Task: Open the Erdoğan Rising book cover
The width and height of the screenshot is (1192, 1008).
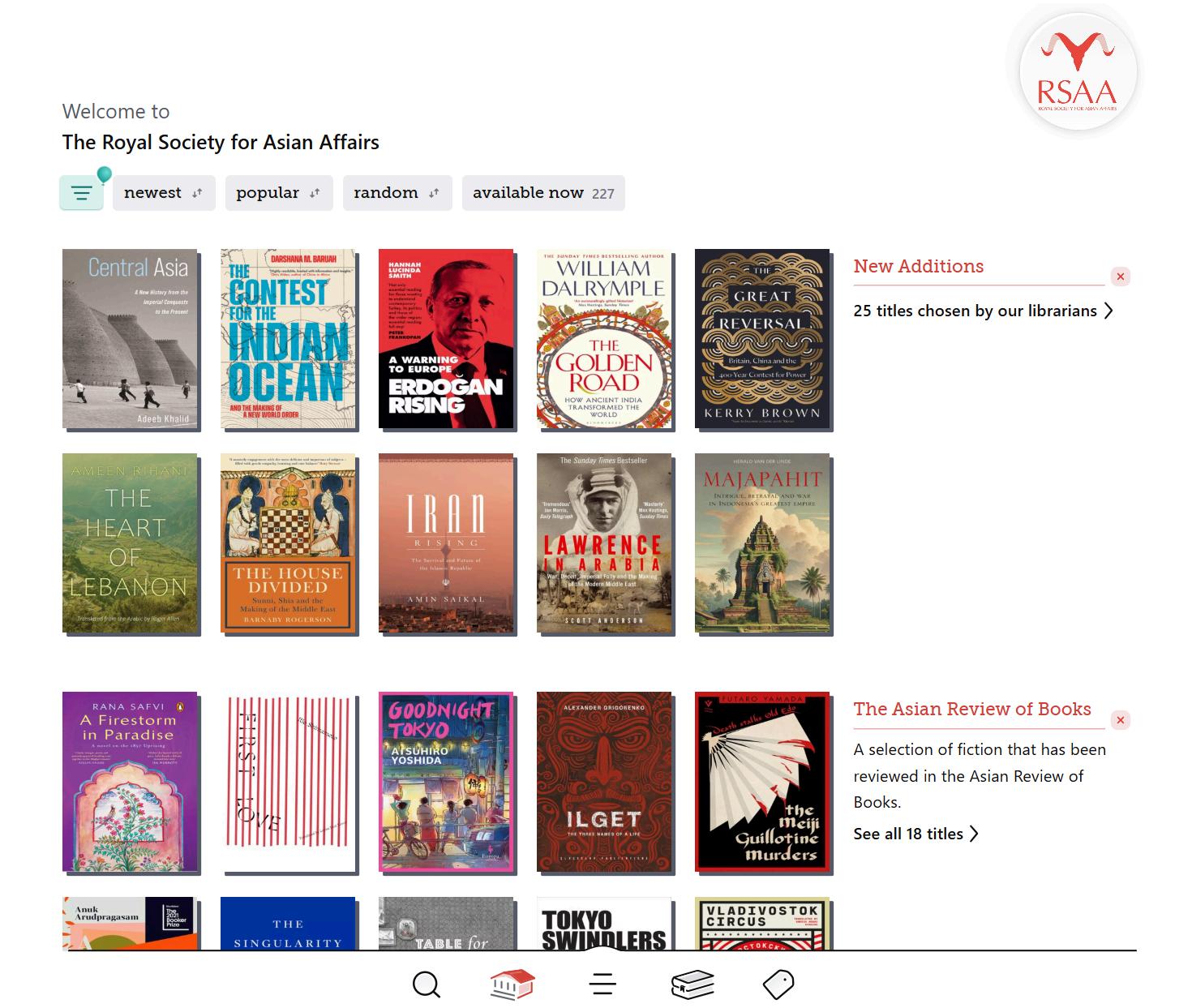Action: [446, 338]
